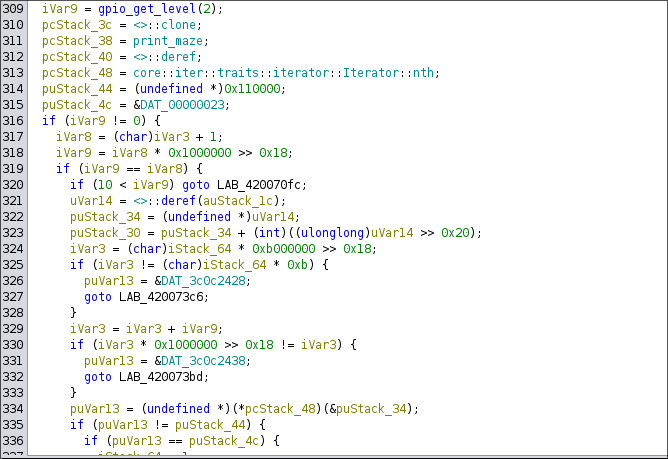
Task: Select the pcStack_3c variable
Action: tap(76, 25)
